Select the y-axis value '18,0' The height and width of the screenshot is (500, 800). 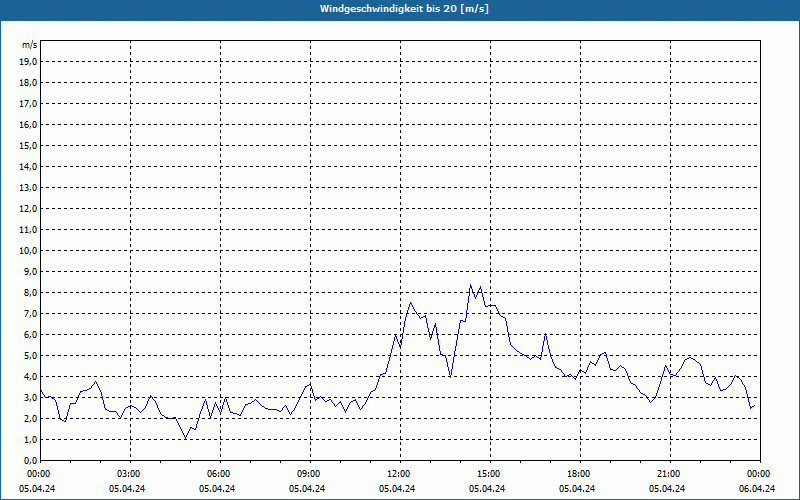(28, 83)
